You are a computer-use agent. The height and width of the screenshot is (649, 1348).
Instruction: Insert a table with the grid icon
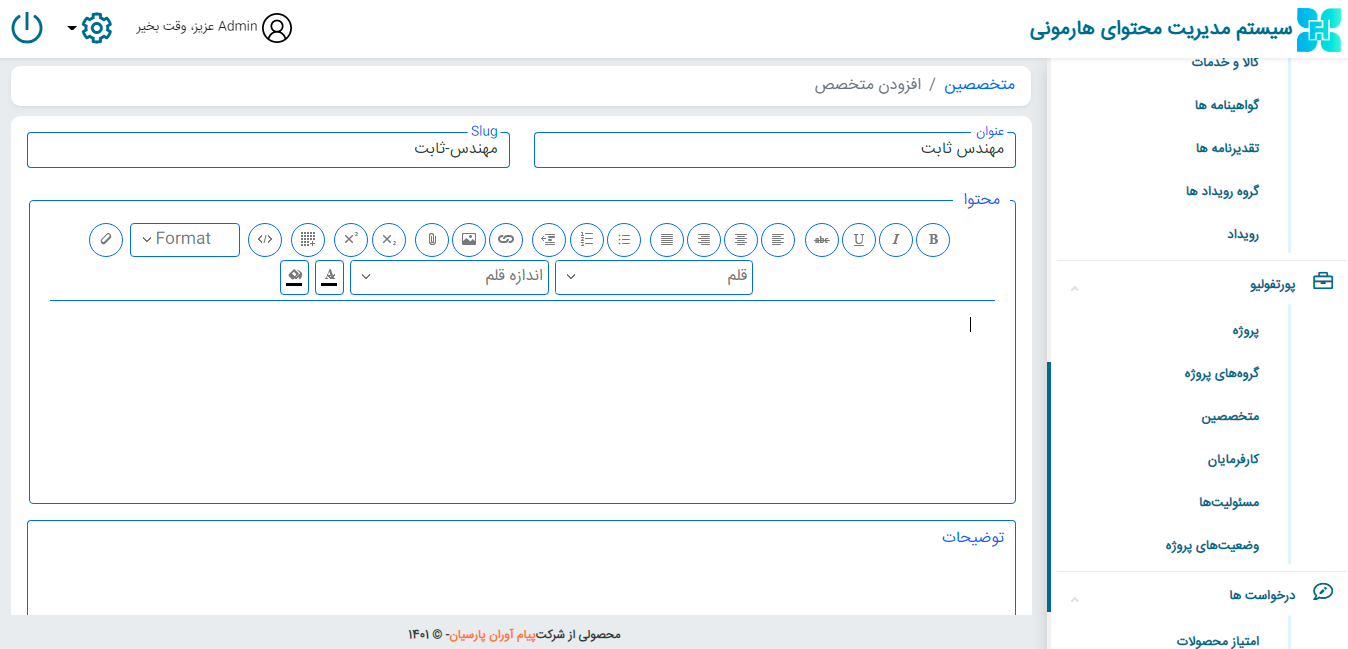pyautogui.click(x=309, y=240)
